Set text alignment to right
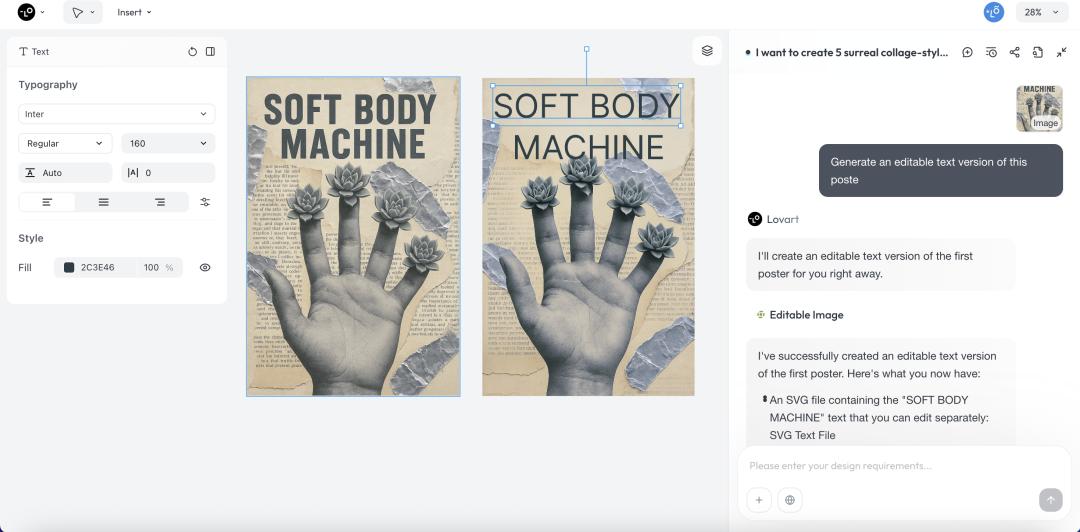Image resolution: width=1080 pixels, height=532 pixels. click(x=159, y=202)
